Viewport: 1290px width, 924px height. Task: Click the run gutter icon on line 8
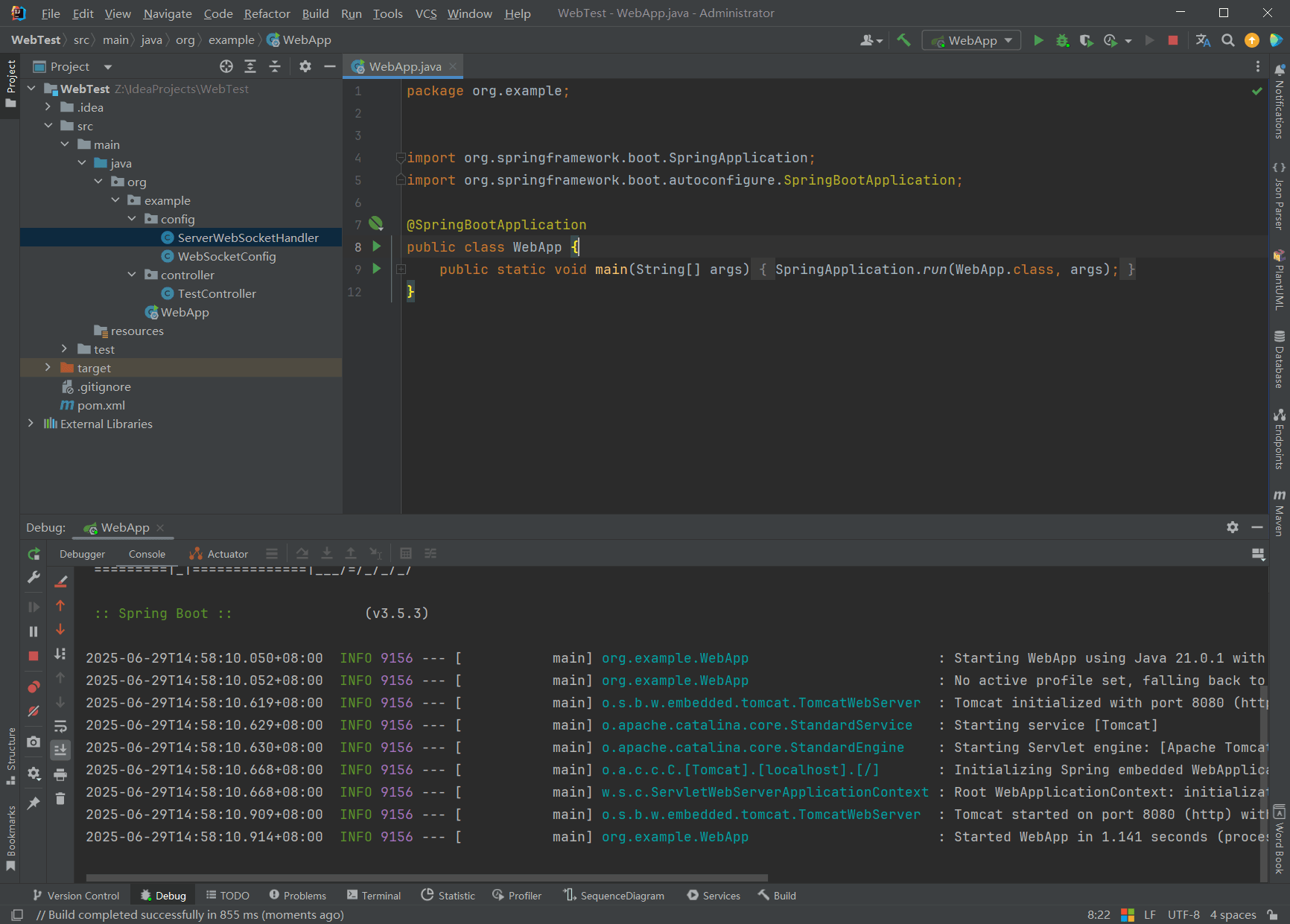376,246
